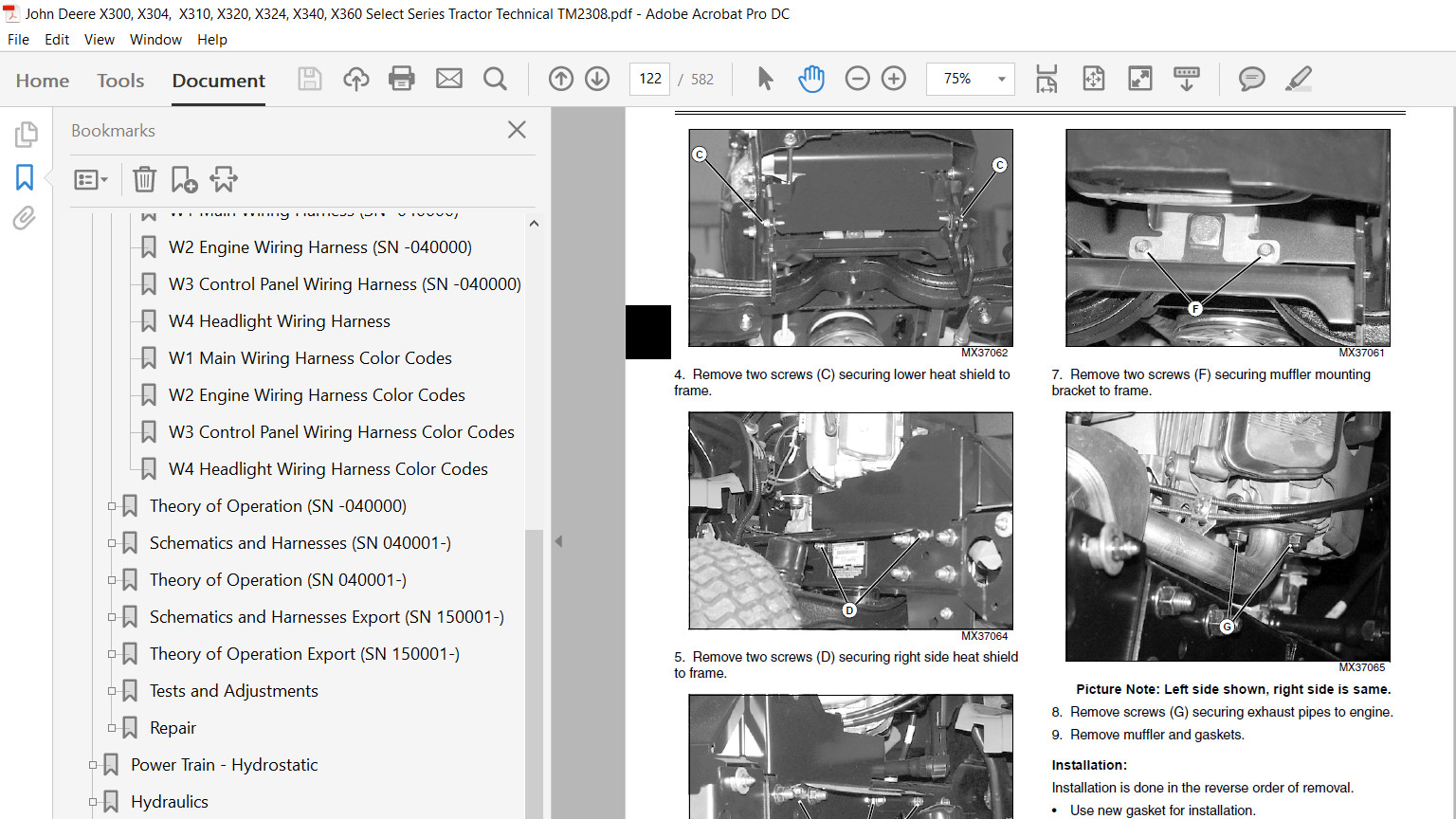The height and width of the screenshot is (819, 1456).
Task: Print the document using printer icon
Action: point(402,79)
